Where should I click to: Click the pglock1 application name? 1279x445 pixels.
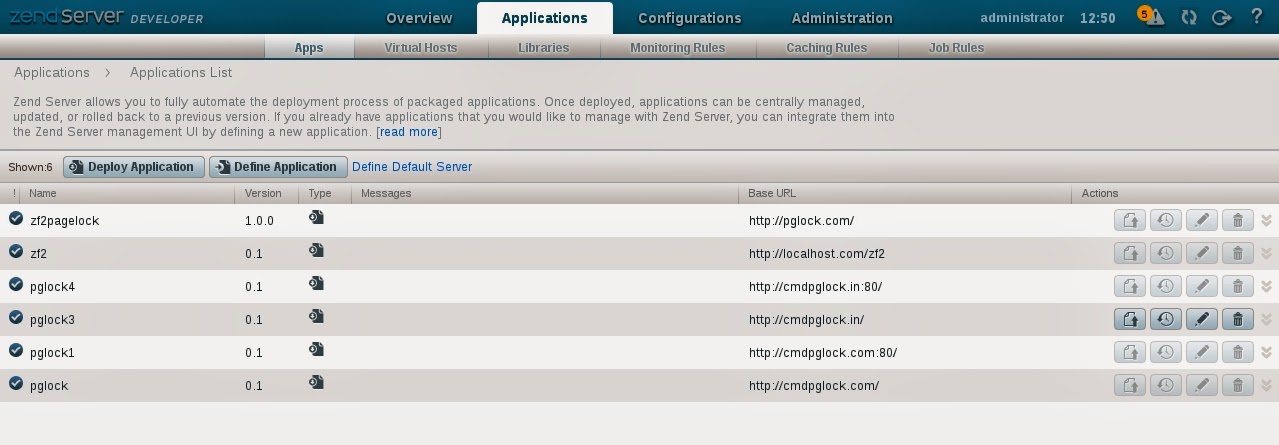[53, 353]
